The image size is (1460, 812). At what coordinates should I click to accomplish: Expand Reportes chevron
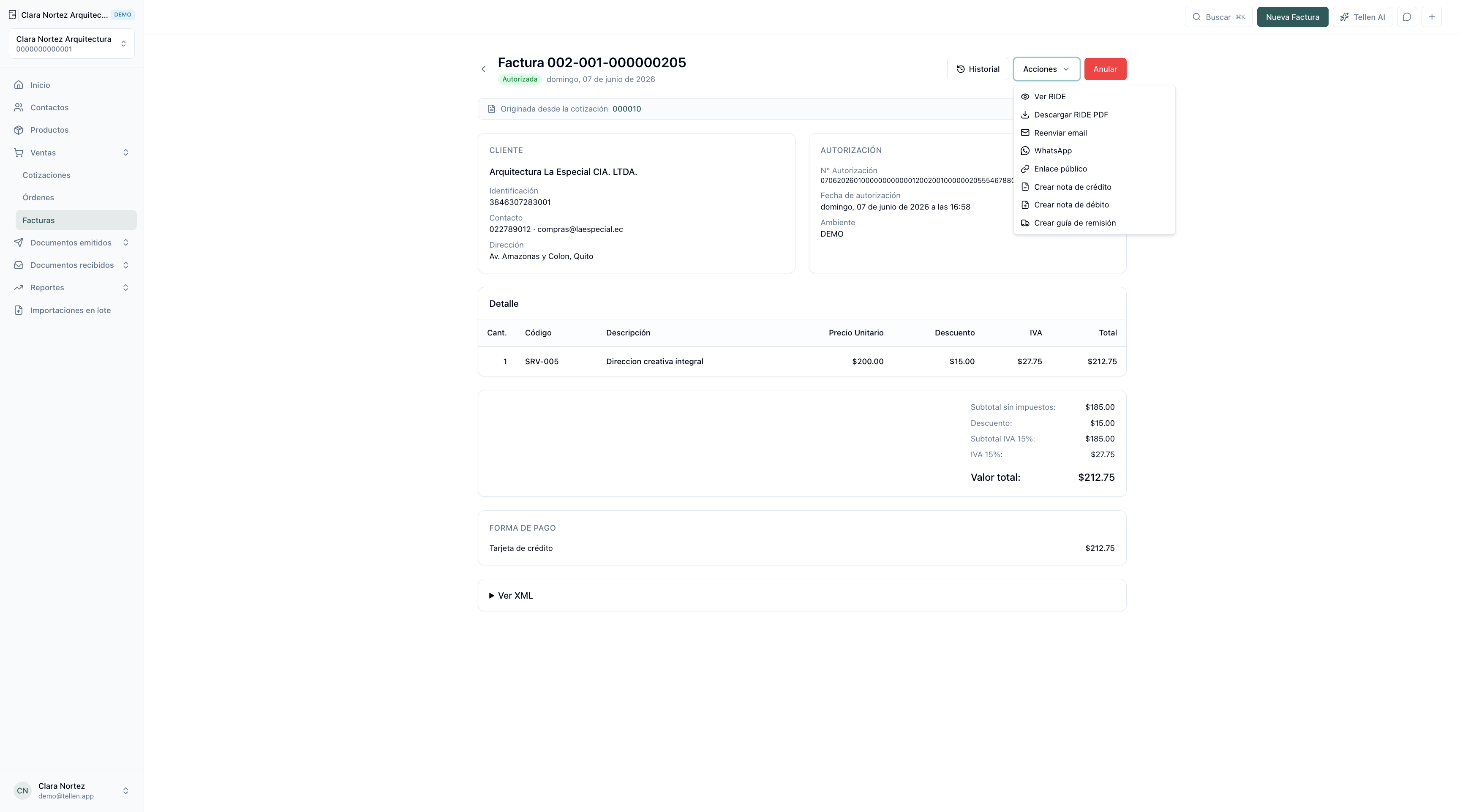126,288
